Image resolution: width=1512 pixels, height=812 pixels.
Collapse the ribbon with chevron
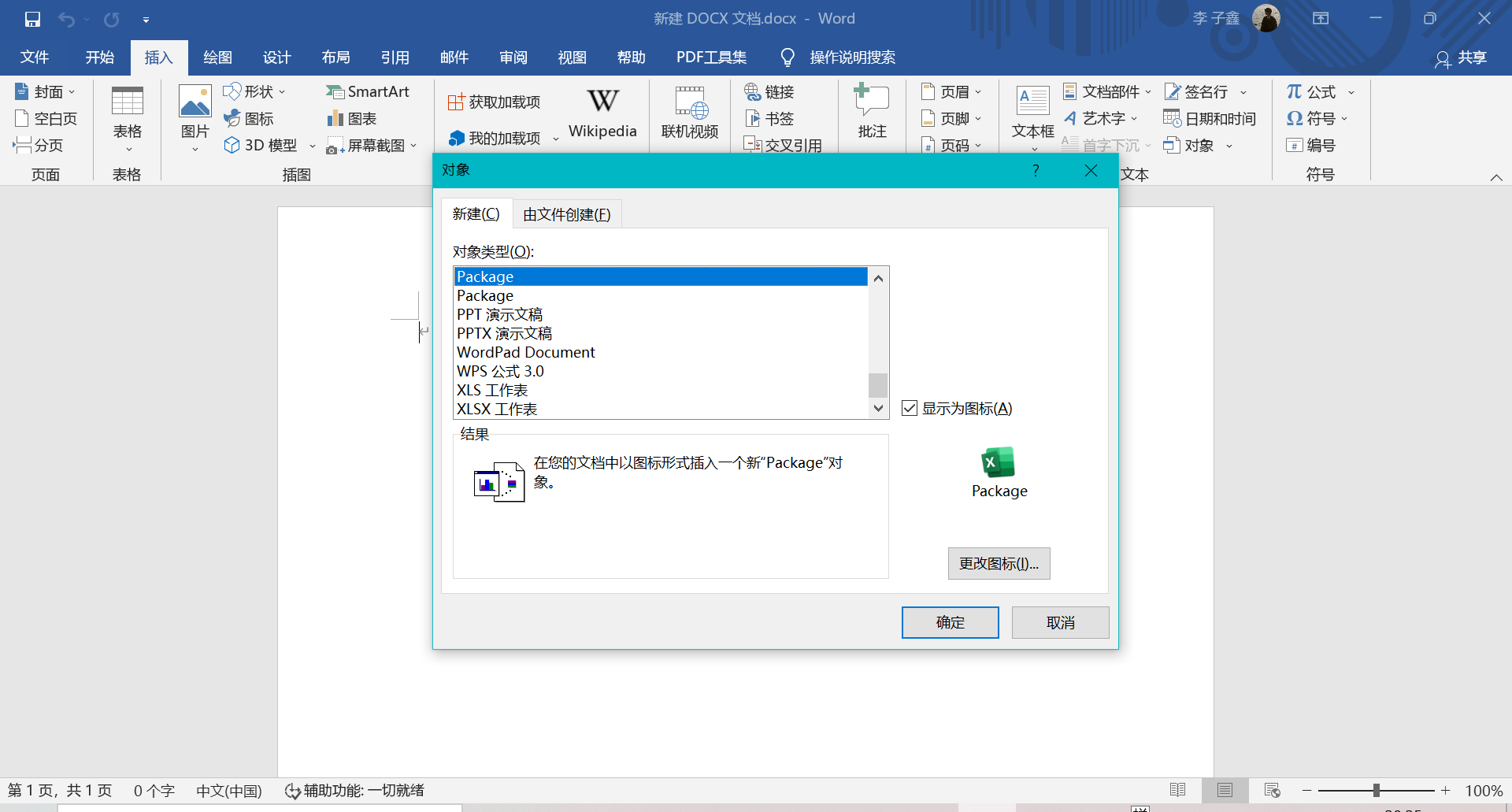point(1496,177)
